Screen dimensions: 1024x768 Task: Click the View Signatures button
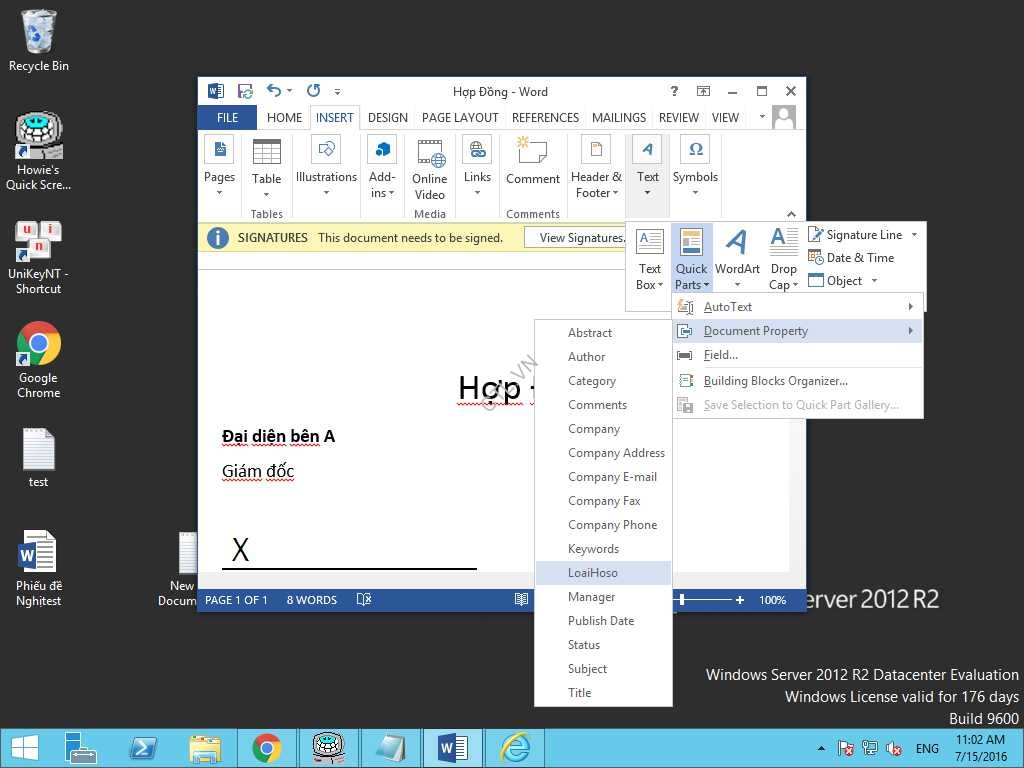581,238
